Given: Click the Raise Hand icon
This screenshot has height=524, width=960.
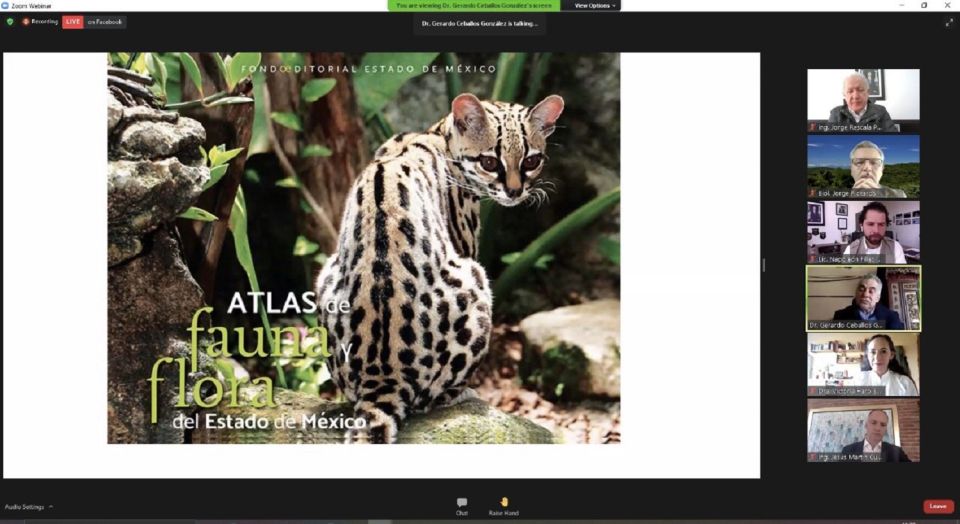Looking at the screenshot, I should pos(503,502).
